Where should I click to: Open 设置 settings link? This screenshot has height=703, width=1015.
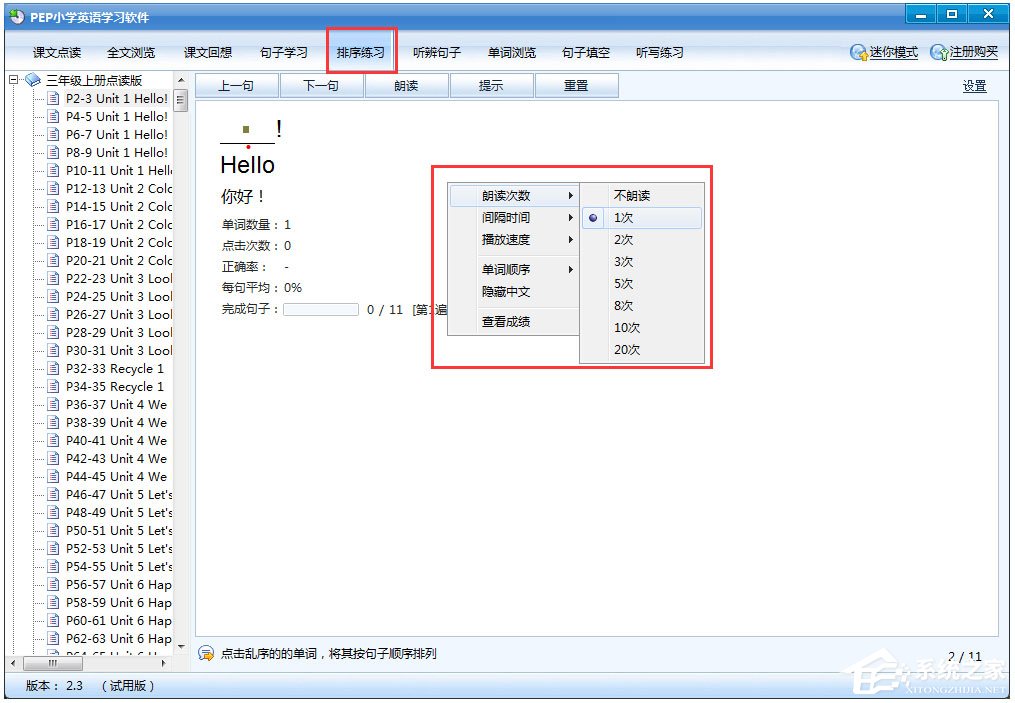pyautogui.click(x=972, y=86)
